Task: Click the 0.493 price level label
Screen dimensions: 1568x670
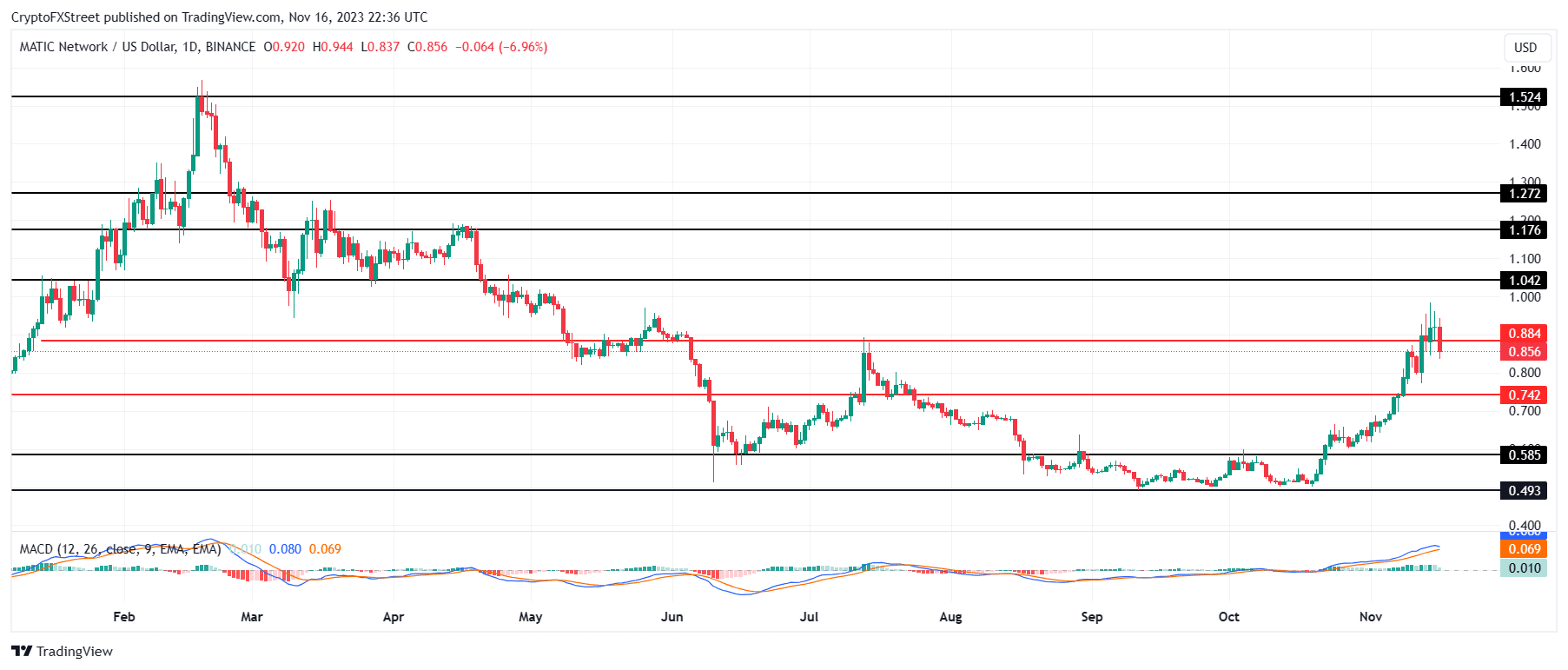Action: [1524, 491]
